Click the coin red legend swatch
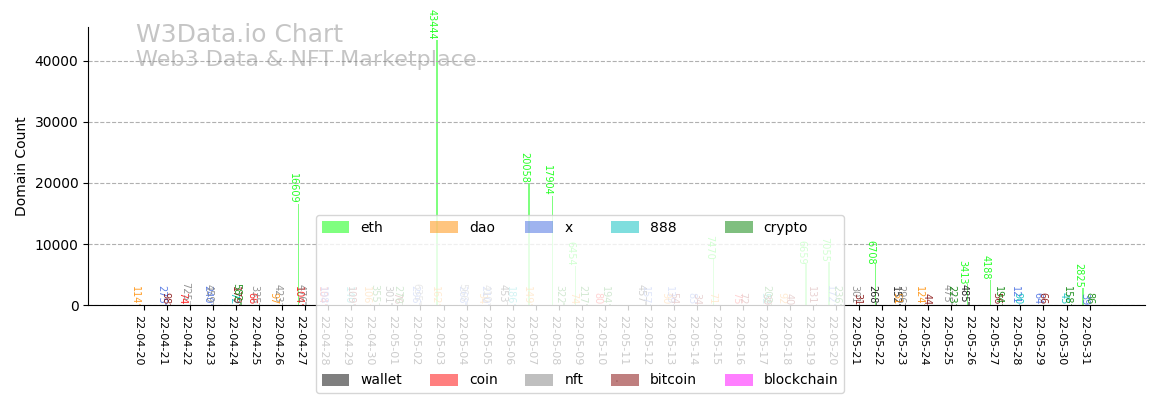The height and width of the screenshot is (400, 1160). (x=444, y=380)
